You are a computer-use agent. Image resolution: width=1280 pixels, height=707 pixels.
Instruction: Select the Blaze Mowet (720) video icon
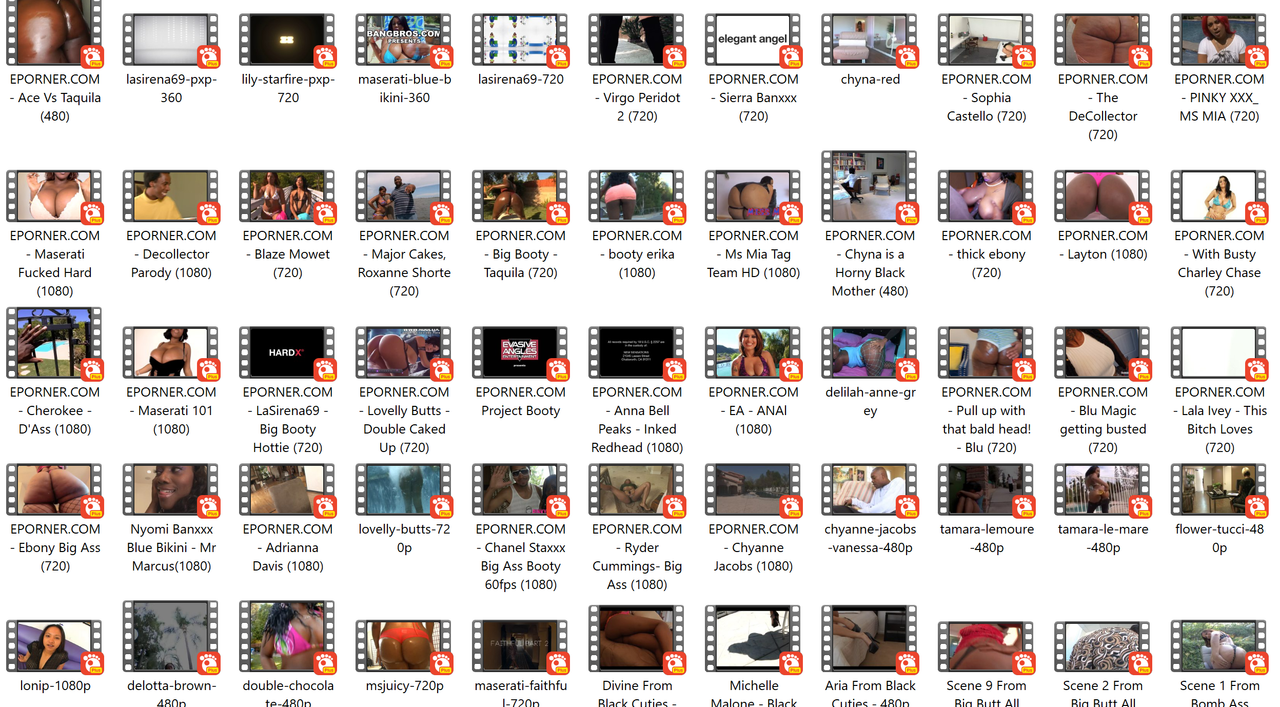288,196
